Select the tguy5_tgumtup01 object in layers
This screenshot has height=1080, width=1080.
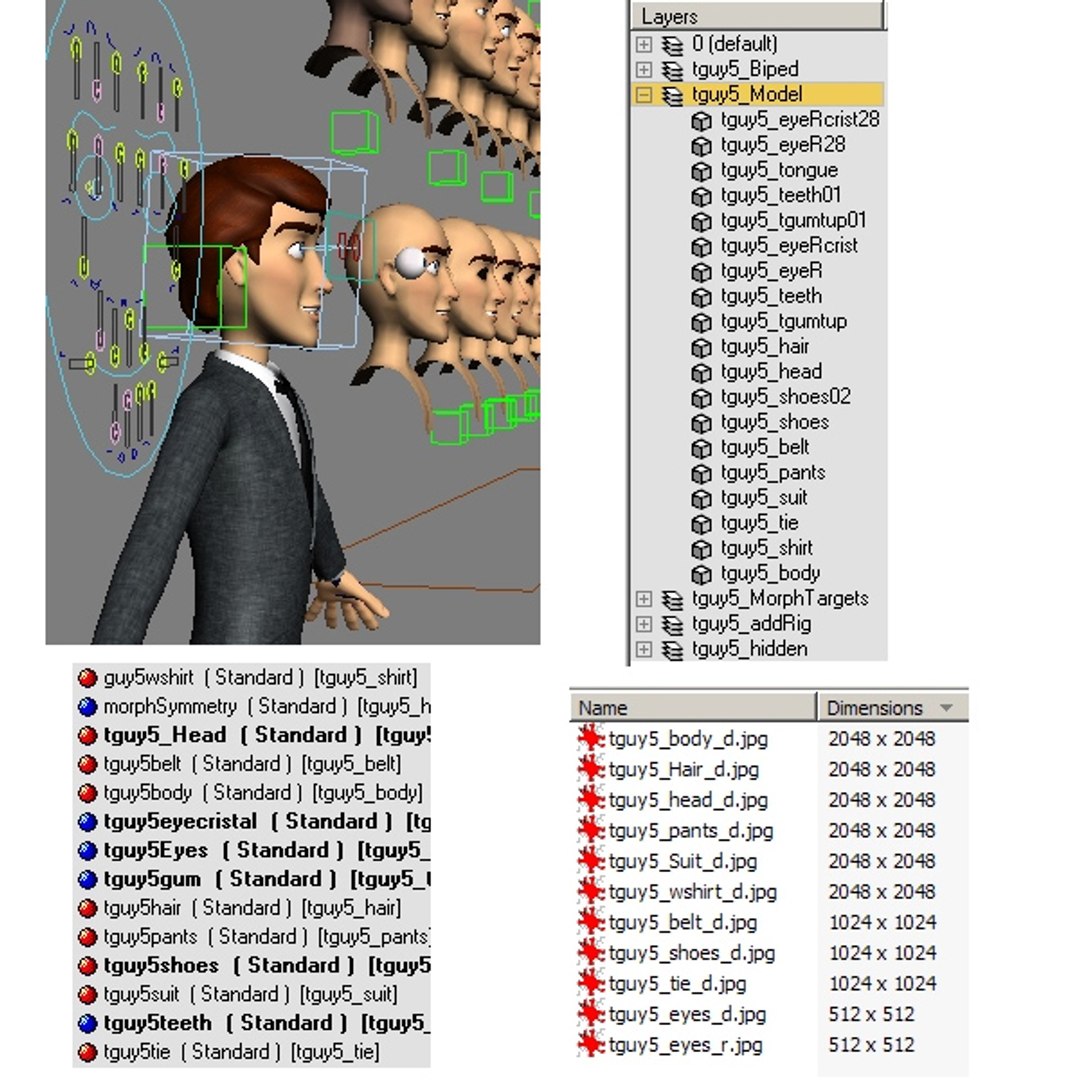793,221
